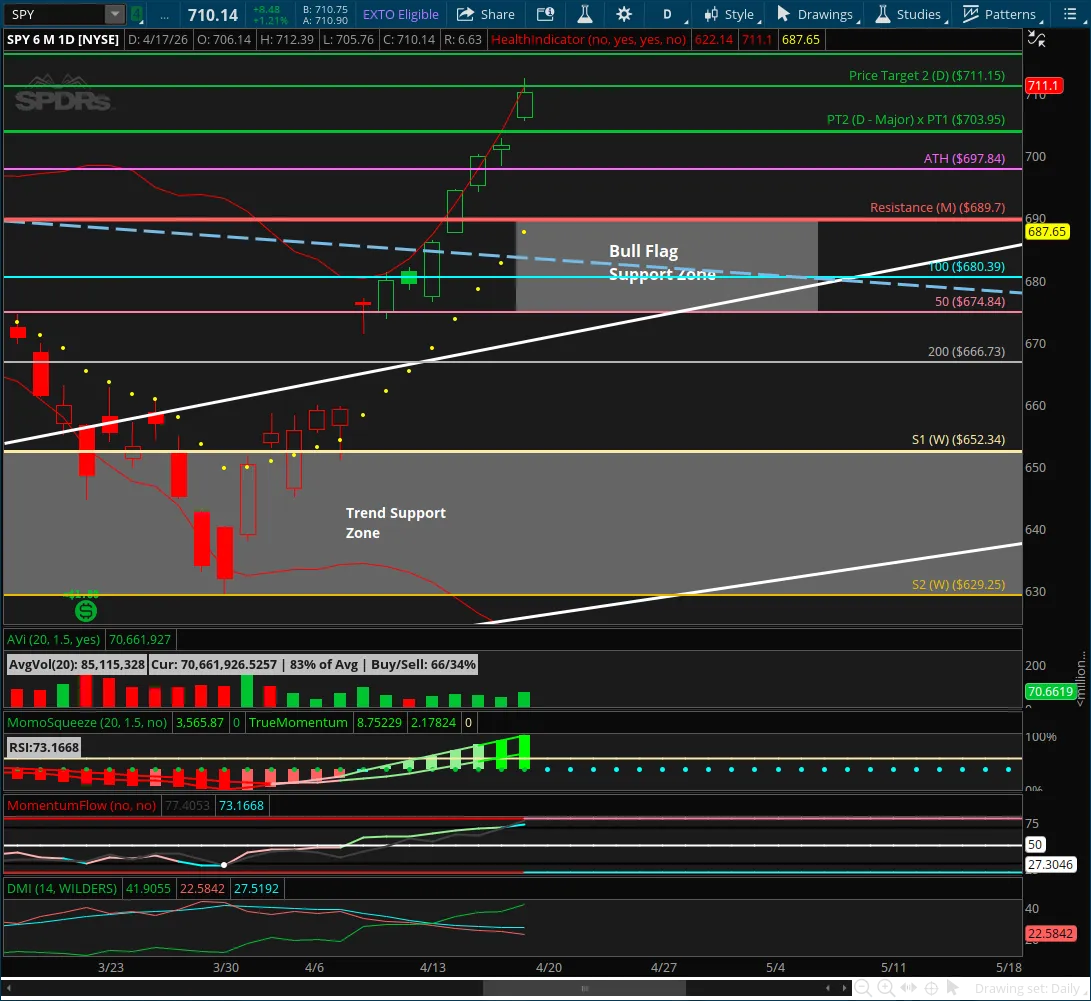
Task: Click the EXTO Eligible link
Action: 400,15
